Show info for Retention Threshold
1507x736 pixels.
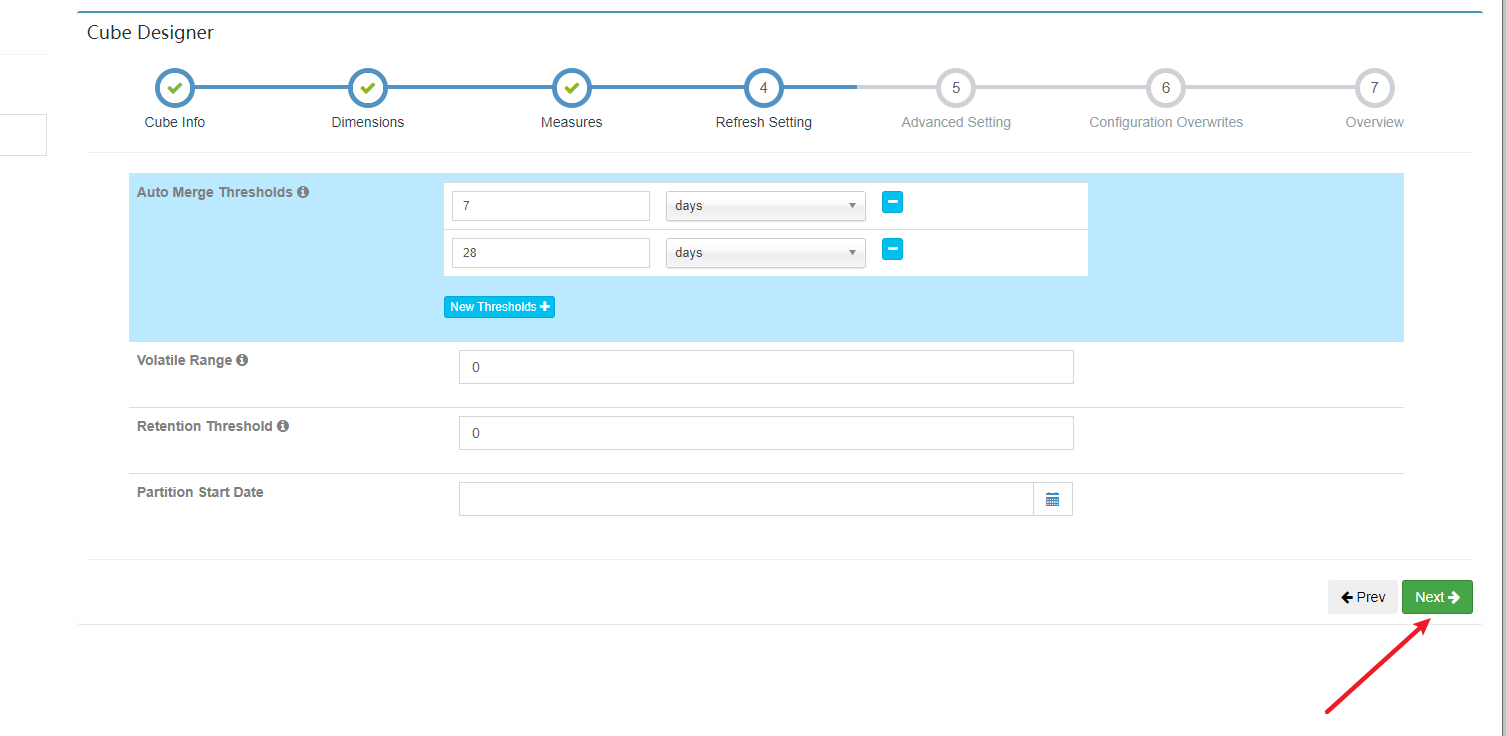[x=283, y=426]
